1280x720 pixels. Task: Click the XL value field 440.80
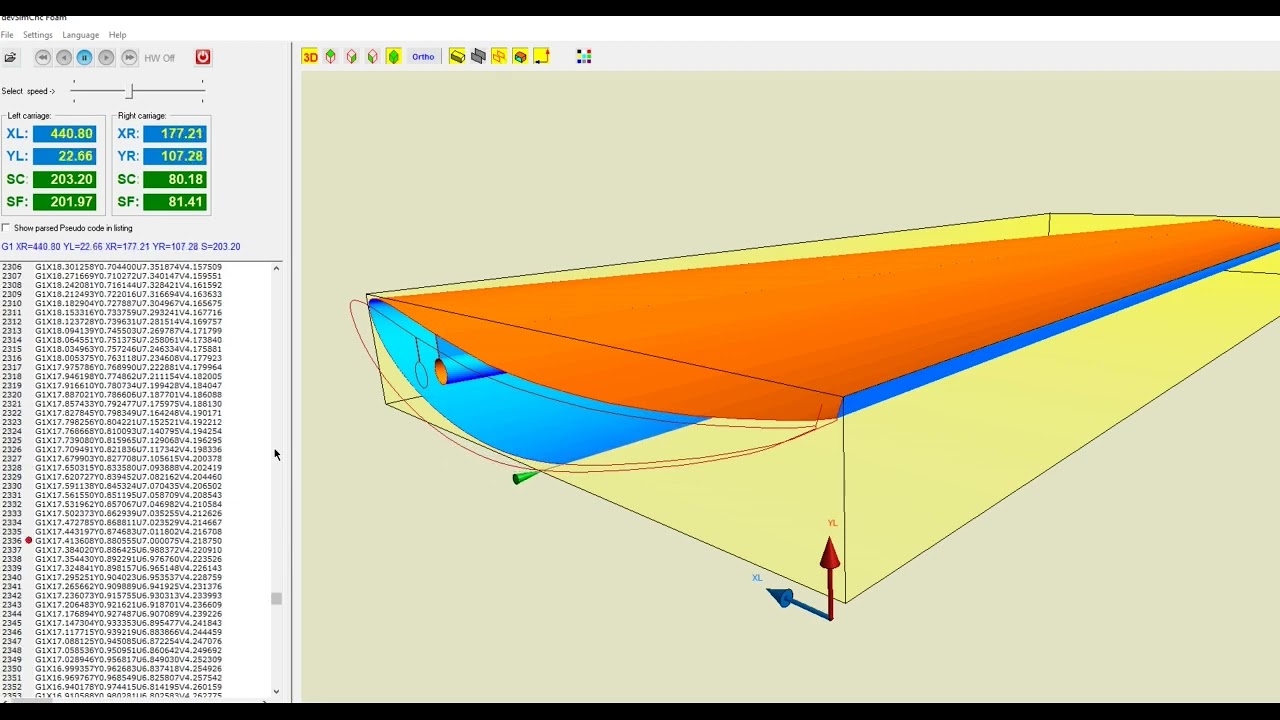tap(65, 134)
